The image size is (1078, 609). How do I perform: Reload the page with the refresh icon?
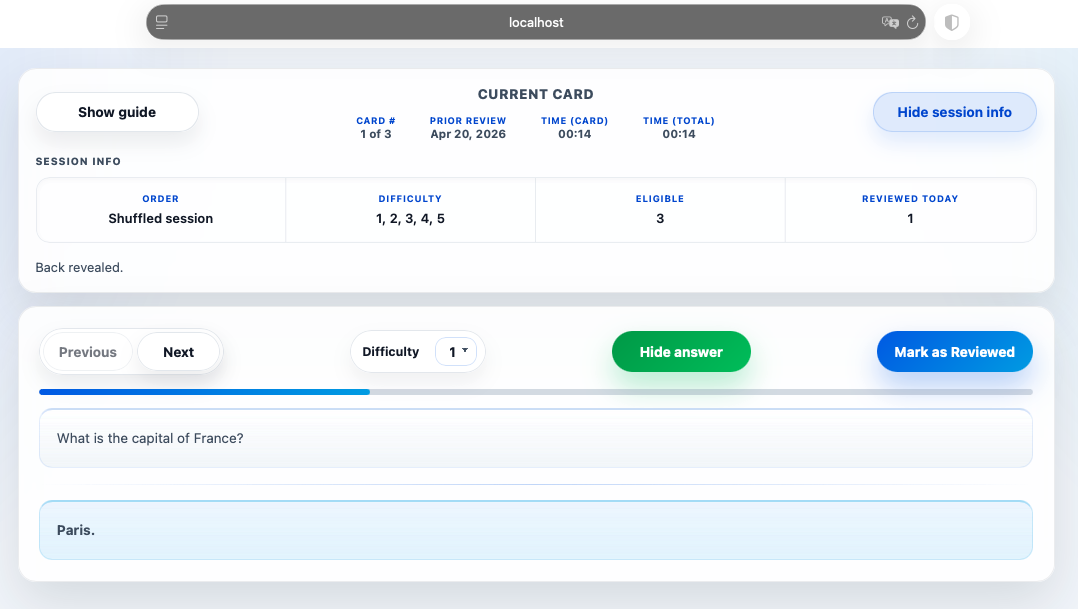[913, 22]
